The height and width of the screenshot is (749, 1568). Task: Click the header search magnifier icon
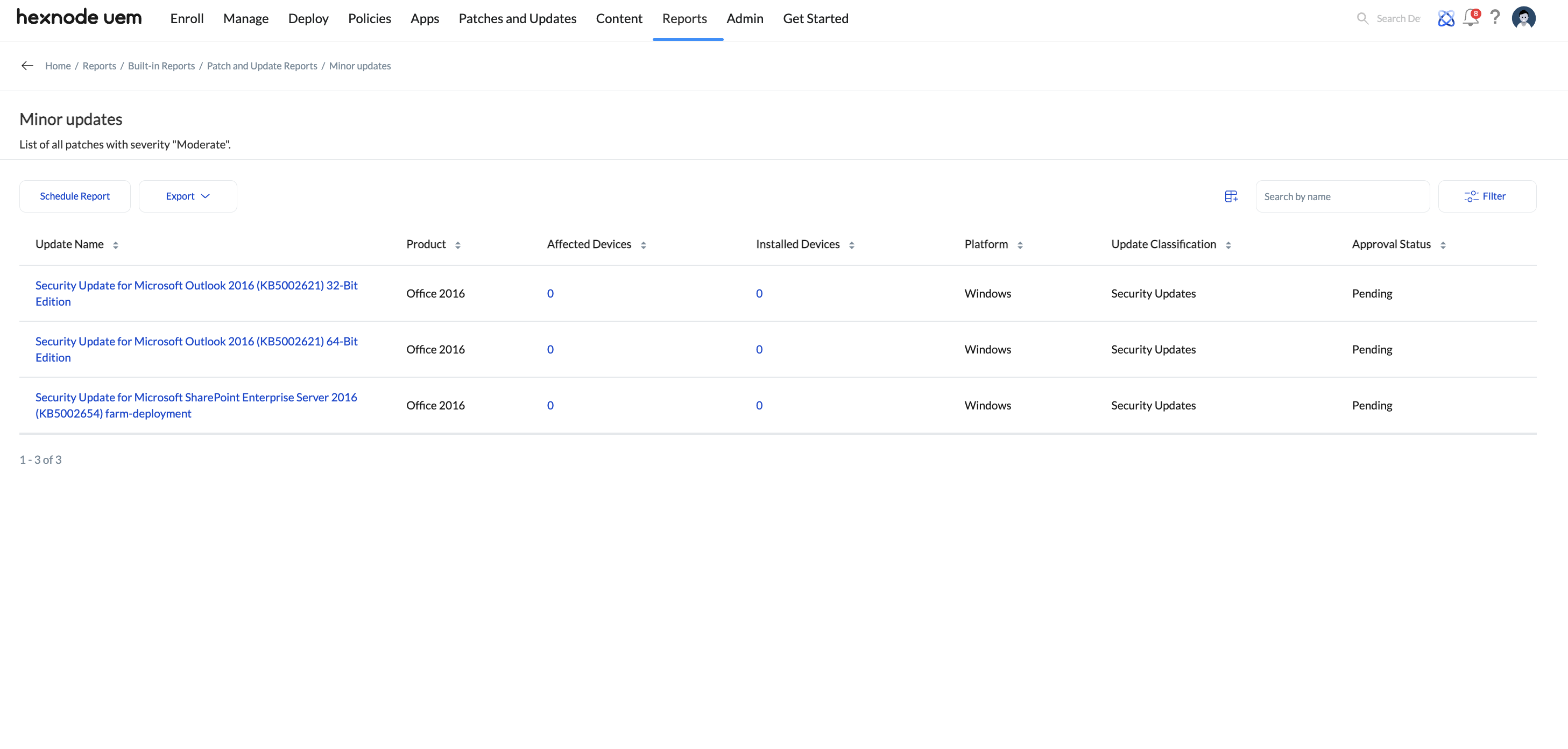1362,18
